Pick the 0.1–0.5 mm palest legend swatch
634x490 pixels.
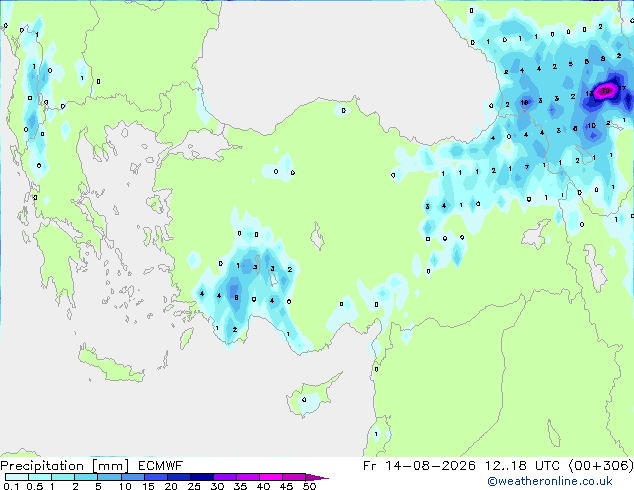pos(17,477)
